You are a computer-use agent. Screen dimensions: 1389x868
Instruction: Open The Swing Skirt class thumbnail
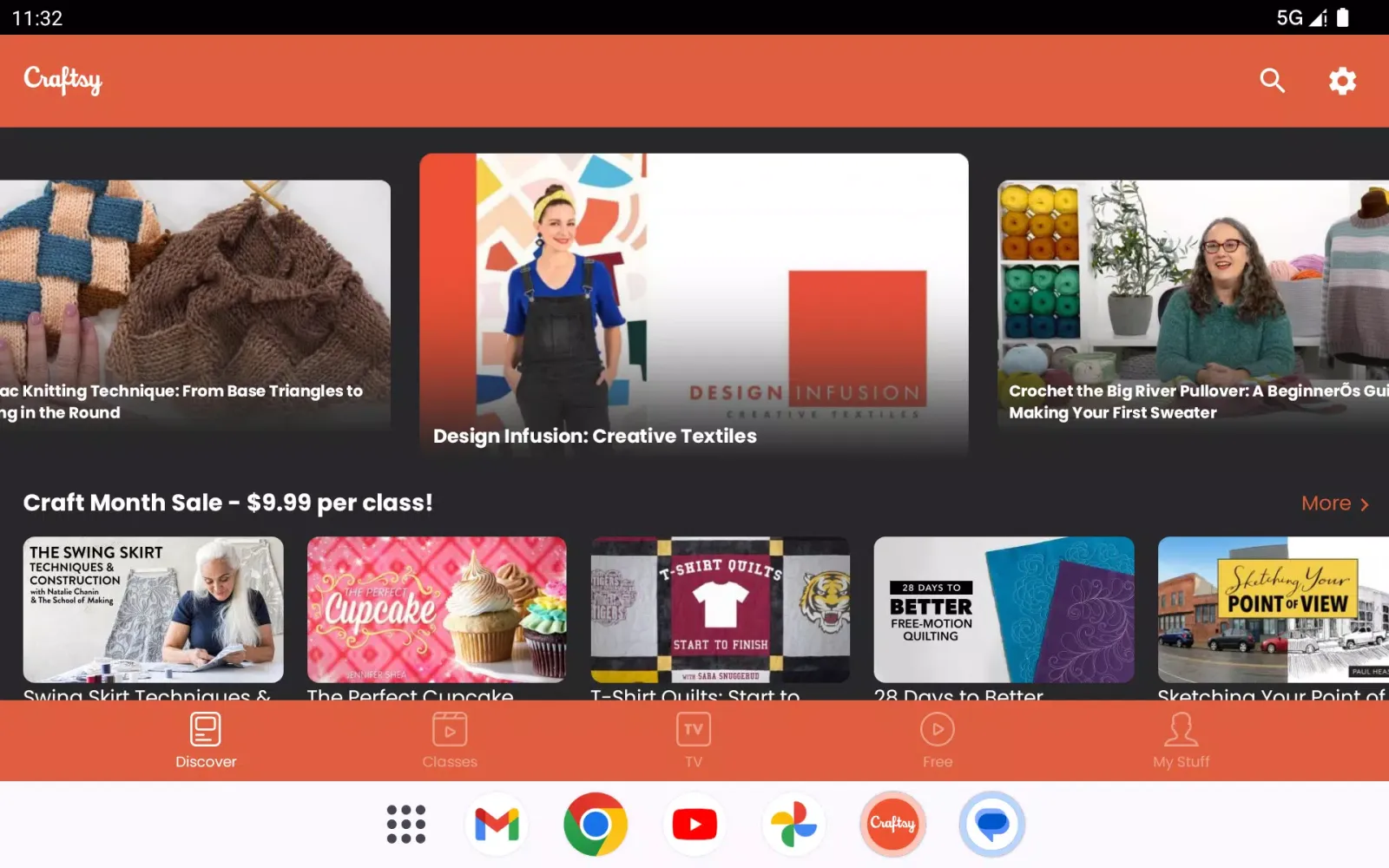[153, 609]
